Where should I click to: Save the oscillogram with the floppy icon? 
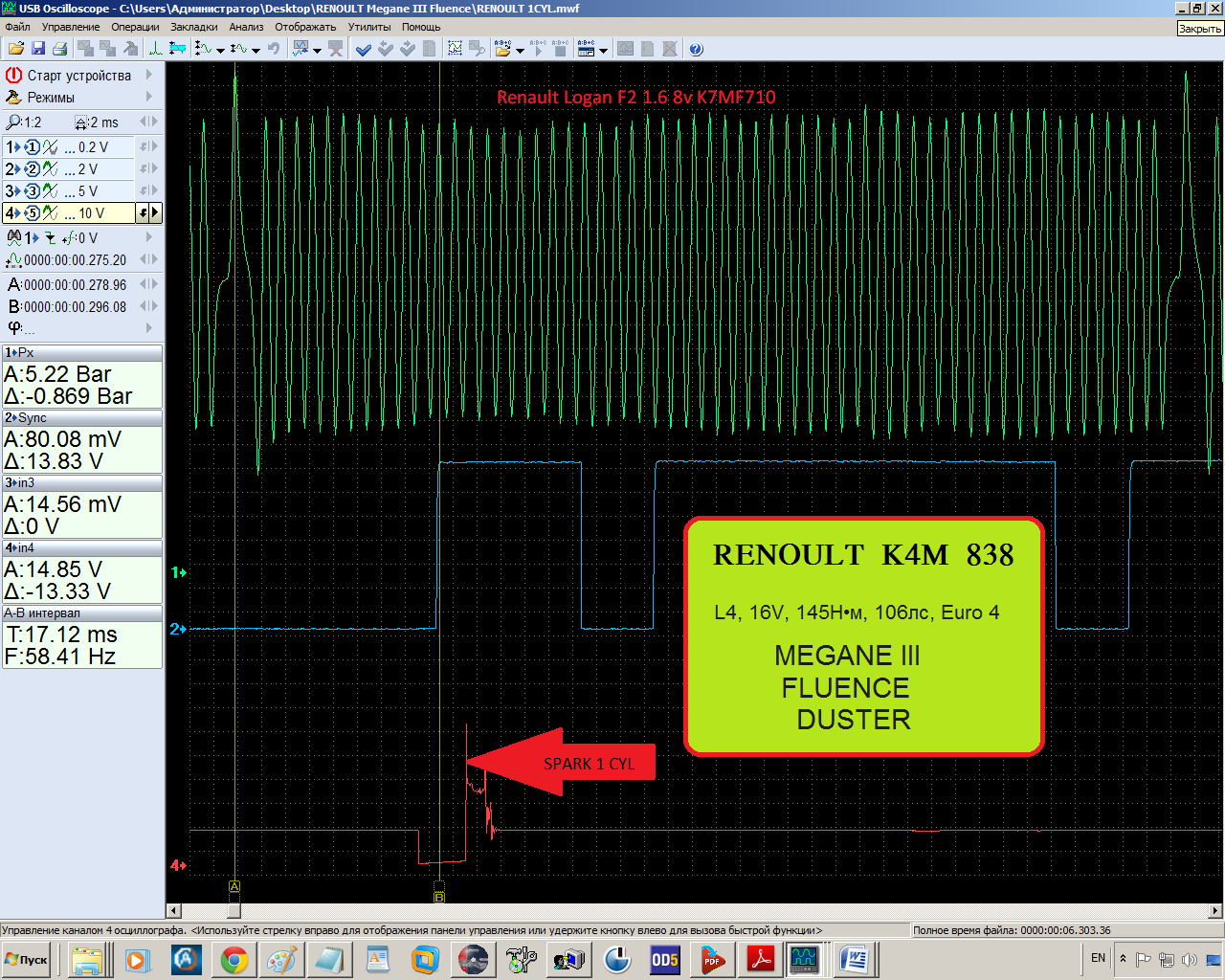click(38, 48)
